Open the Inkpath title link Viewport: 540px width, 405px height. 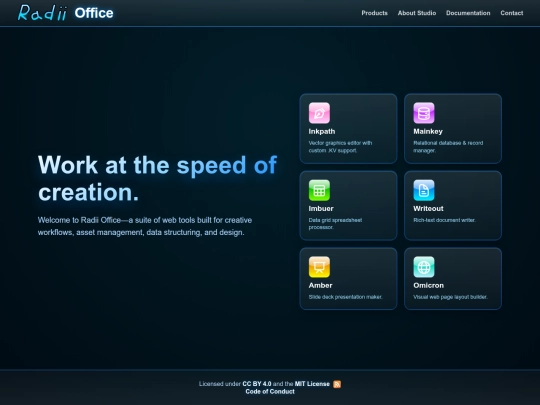[x=322, y=132]
